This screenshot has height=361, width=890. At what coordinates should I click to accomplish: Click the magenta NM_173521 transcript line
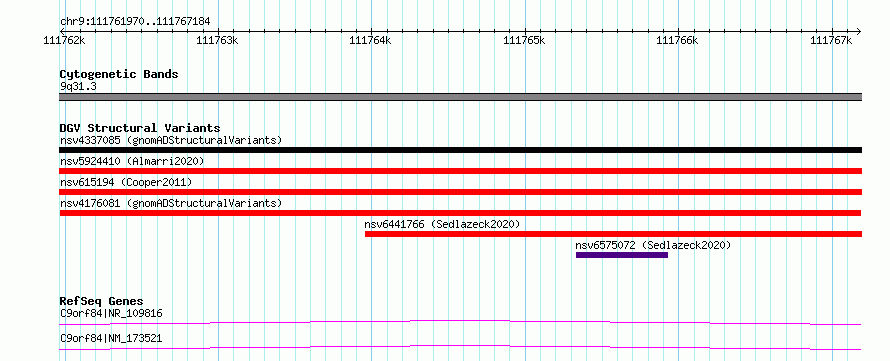coord(460,347)
